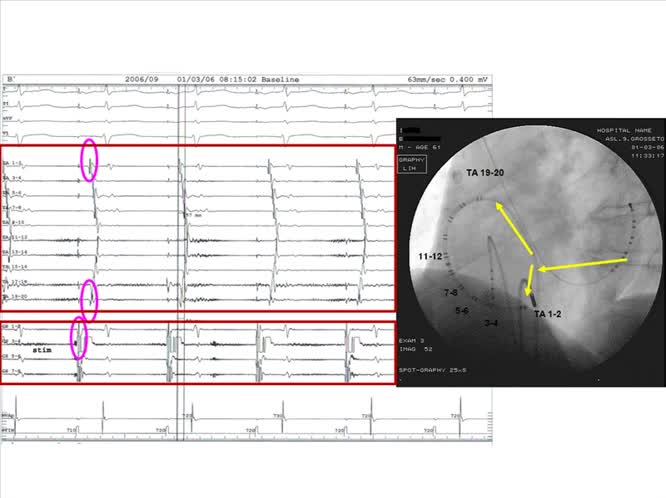The image size is (666, 498).
Task: Click the long yellow arrow pointing left
Action: [x=584, y=266]
